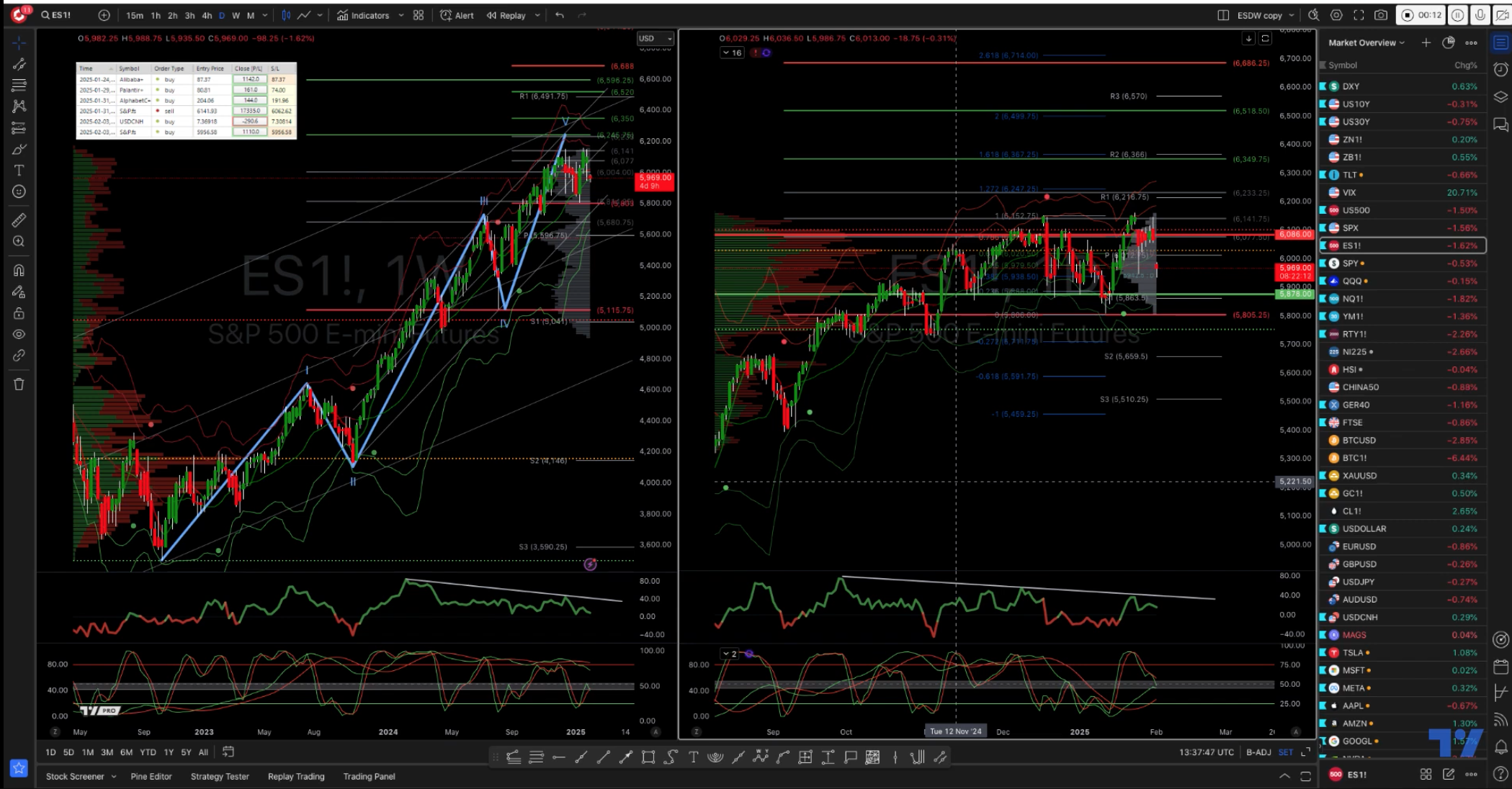Toggle B-ADJ back adjustment
The width and height of the screenshot is (1512, 789).
point(1258,752)
